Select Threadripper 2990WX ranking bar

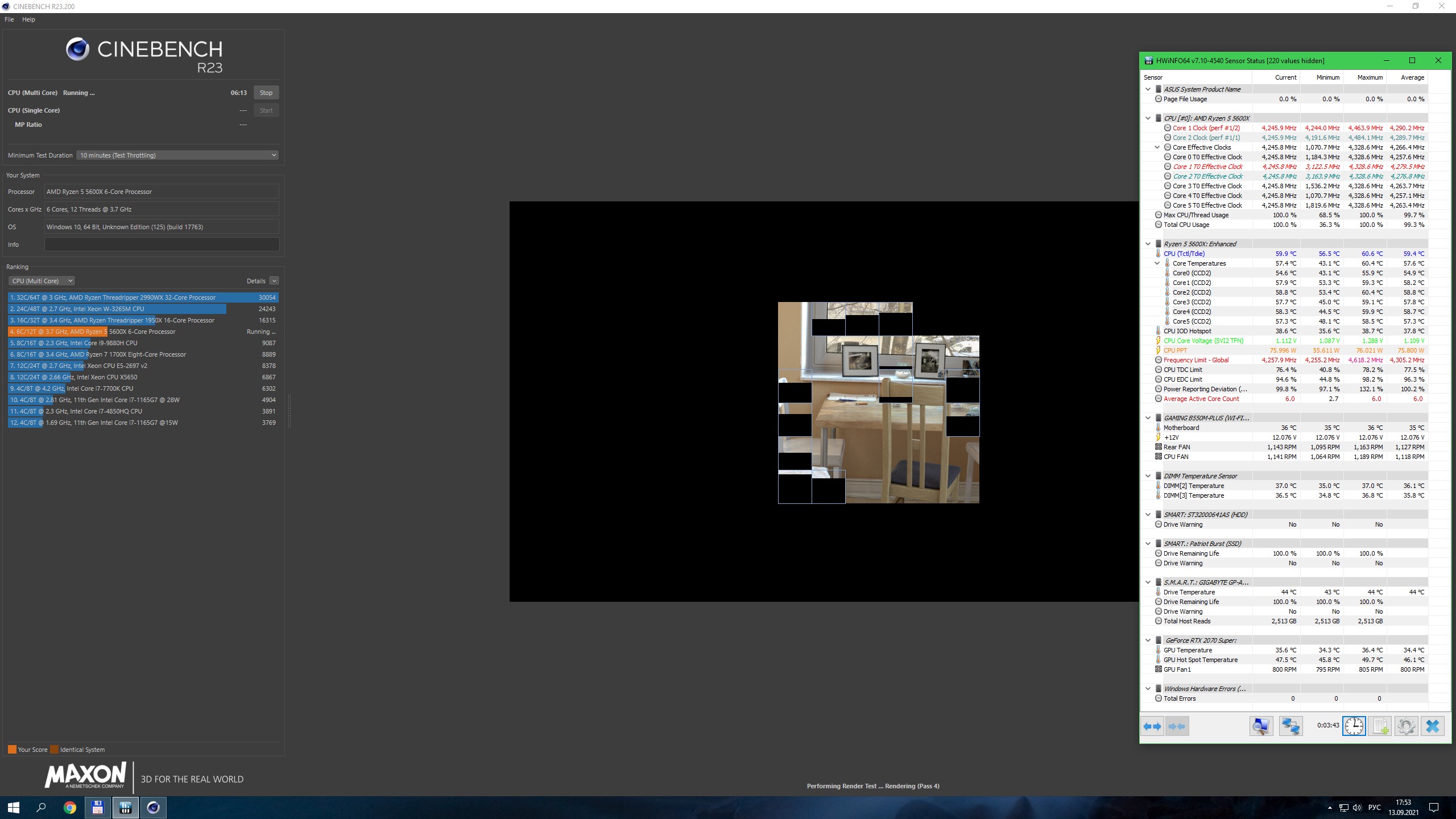143,297
